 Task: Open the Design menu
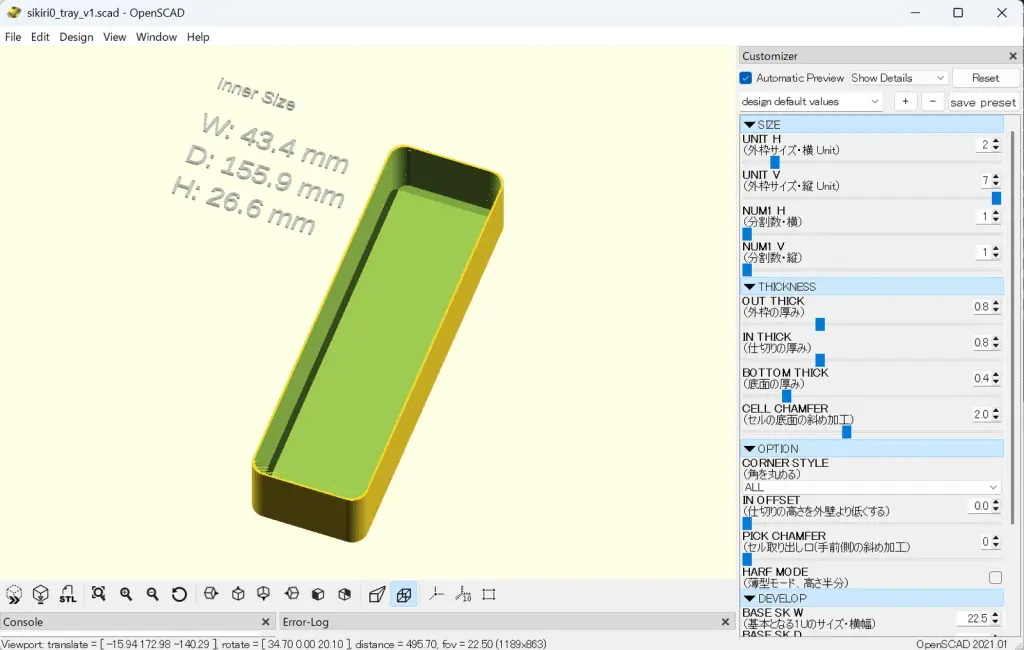tap(76, 37)
